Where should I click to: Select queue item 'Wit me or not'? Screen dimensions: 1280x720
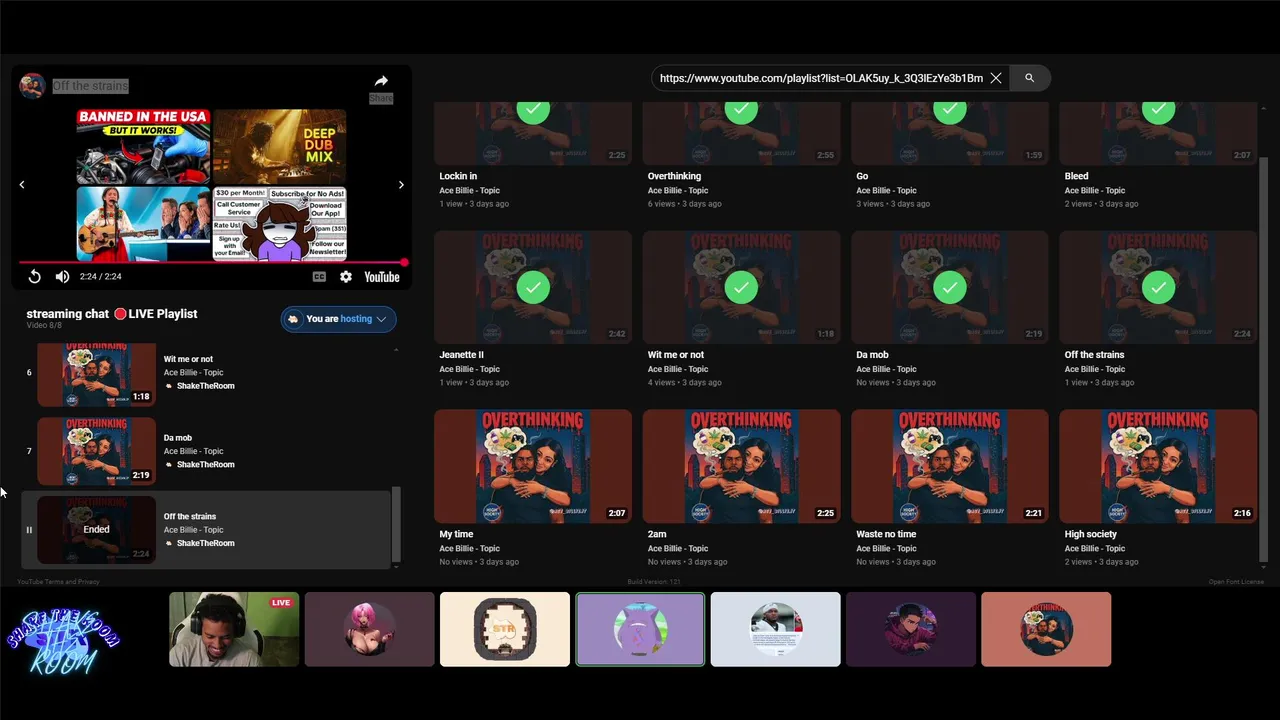[x=208, y=373]
